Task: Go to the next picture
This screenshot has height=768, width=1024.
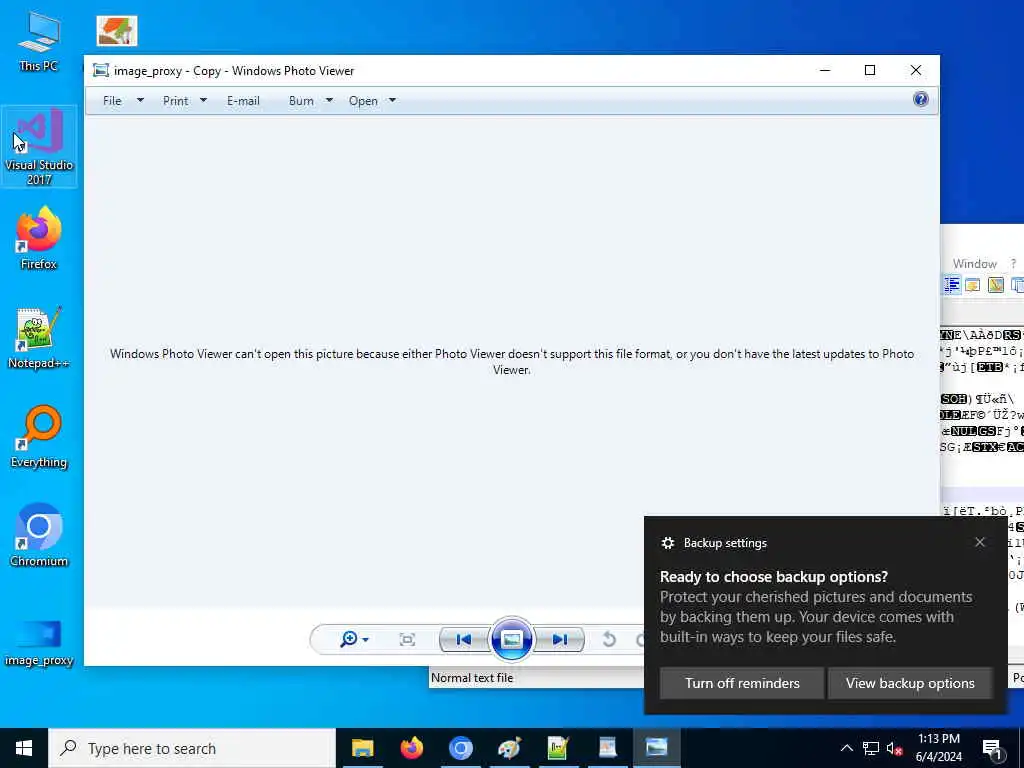Action: [x=559, y=639]
